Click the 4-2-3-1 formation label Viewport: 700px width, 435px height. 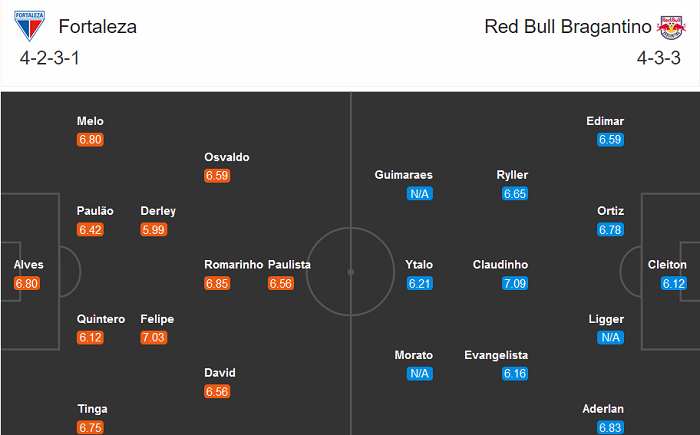coord(50,57)
